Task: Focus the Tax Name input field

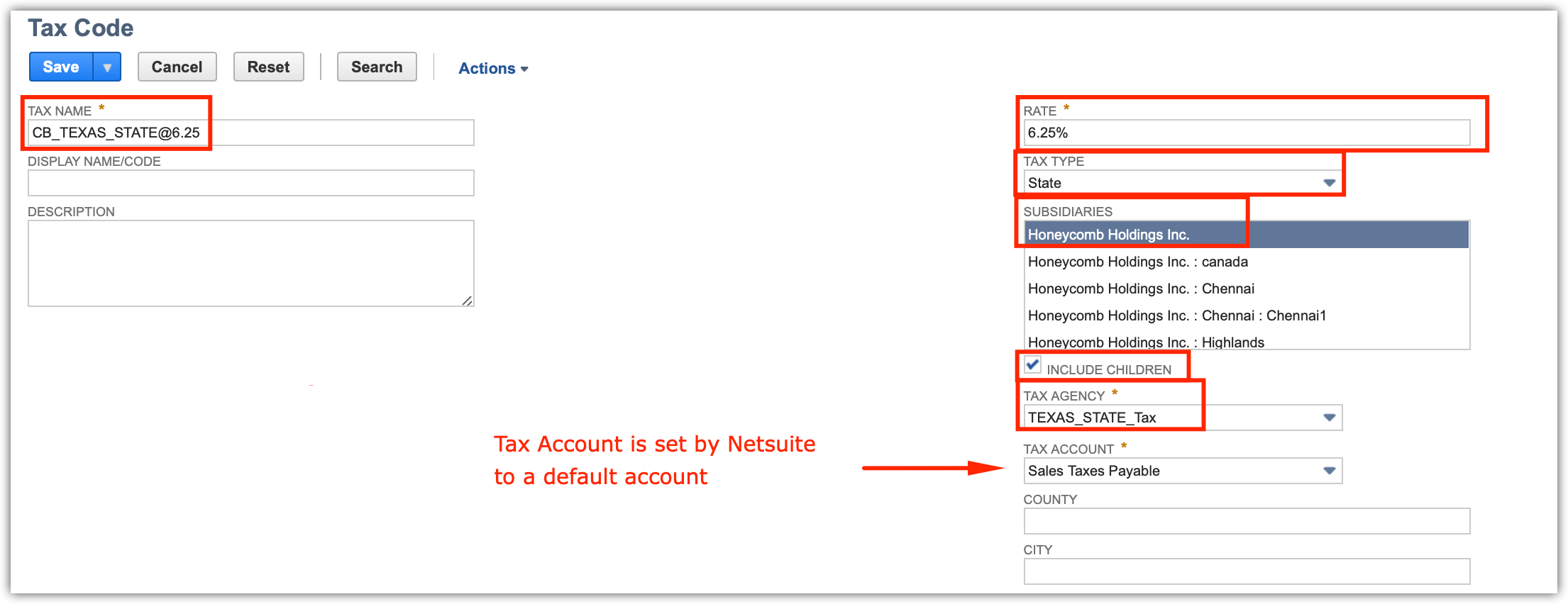Action: point(250,133)
